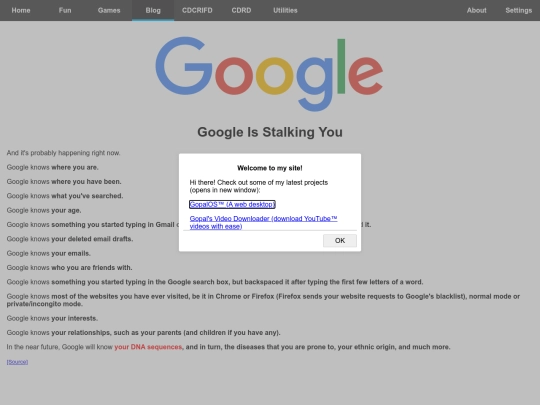Viewport: 540px width, 405px height.
Task: Click the Google Is Stalking You heading
Action: click(x=270, y=132)
